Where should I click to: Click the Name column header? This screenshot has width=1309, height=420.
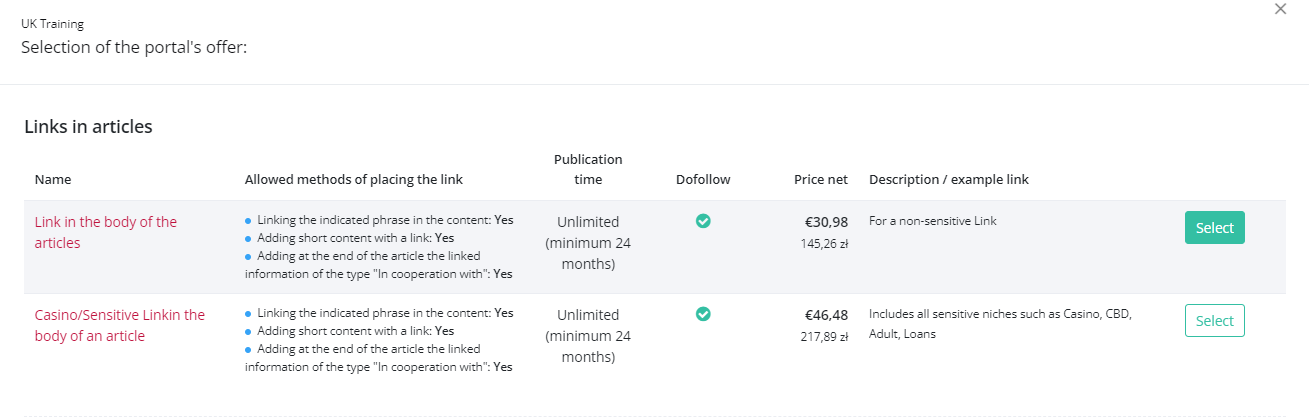(x=53, y=180)
